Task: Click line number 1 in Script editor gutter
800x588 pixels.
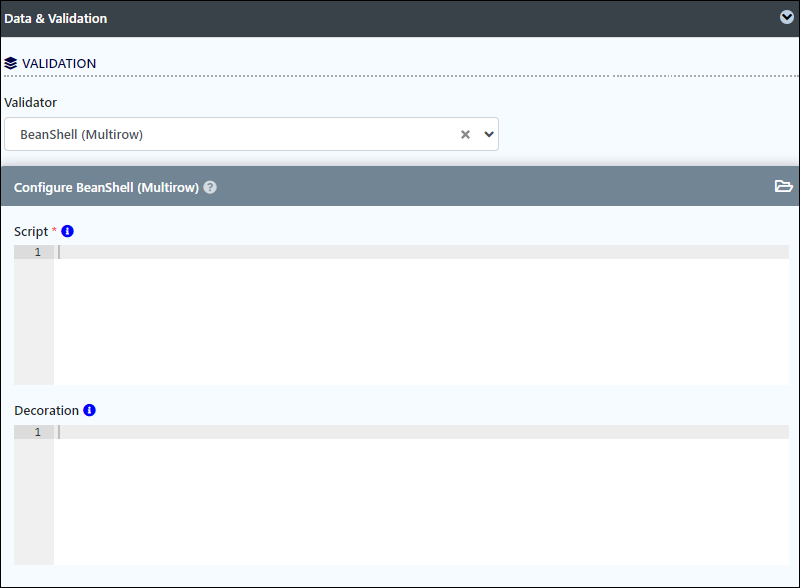Action: (x=37, y=252)
